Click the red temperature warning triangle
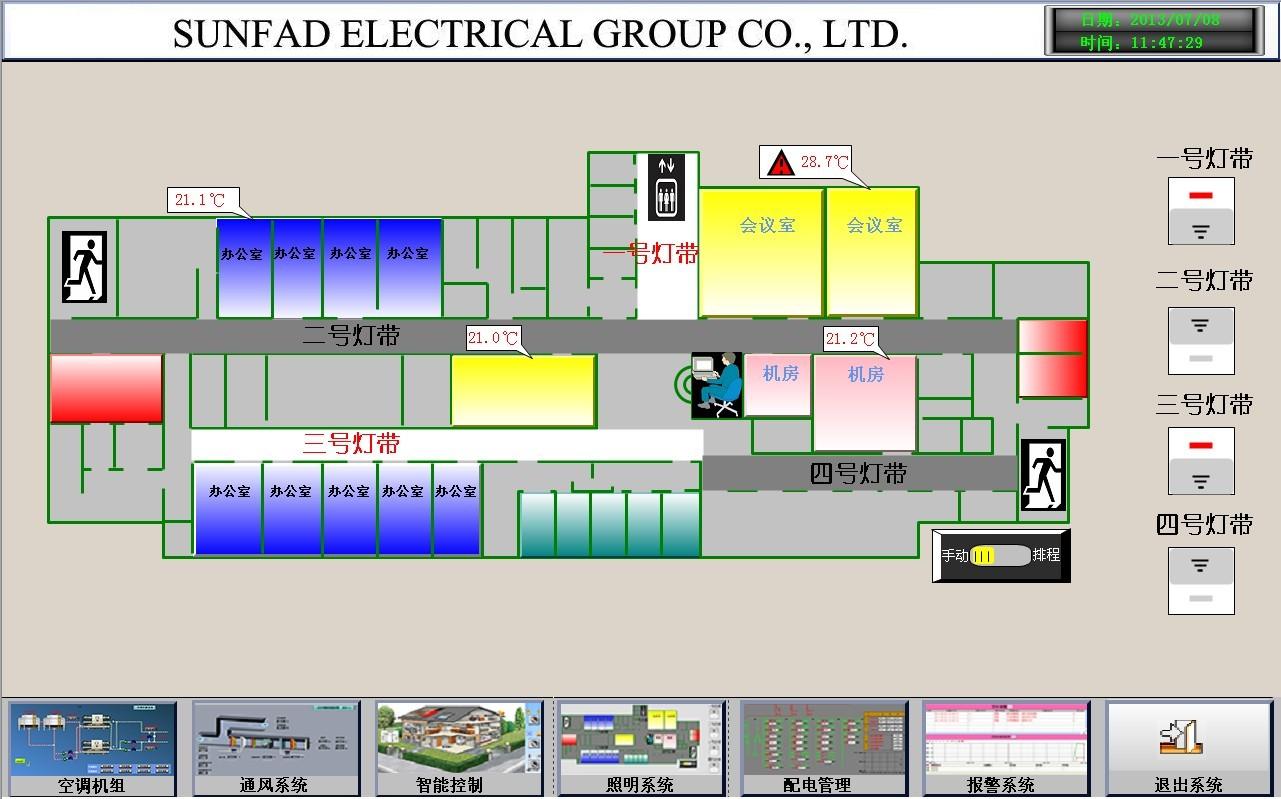This screenshot has height=799, width=1281. [780, 162]
